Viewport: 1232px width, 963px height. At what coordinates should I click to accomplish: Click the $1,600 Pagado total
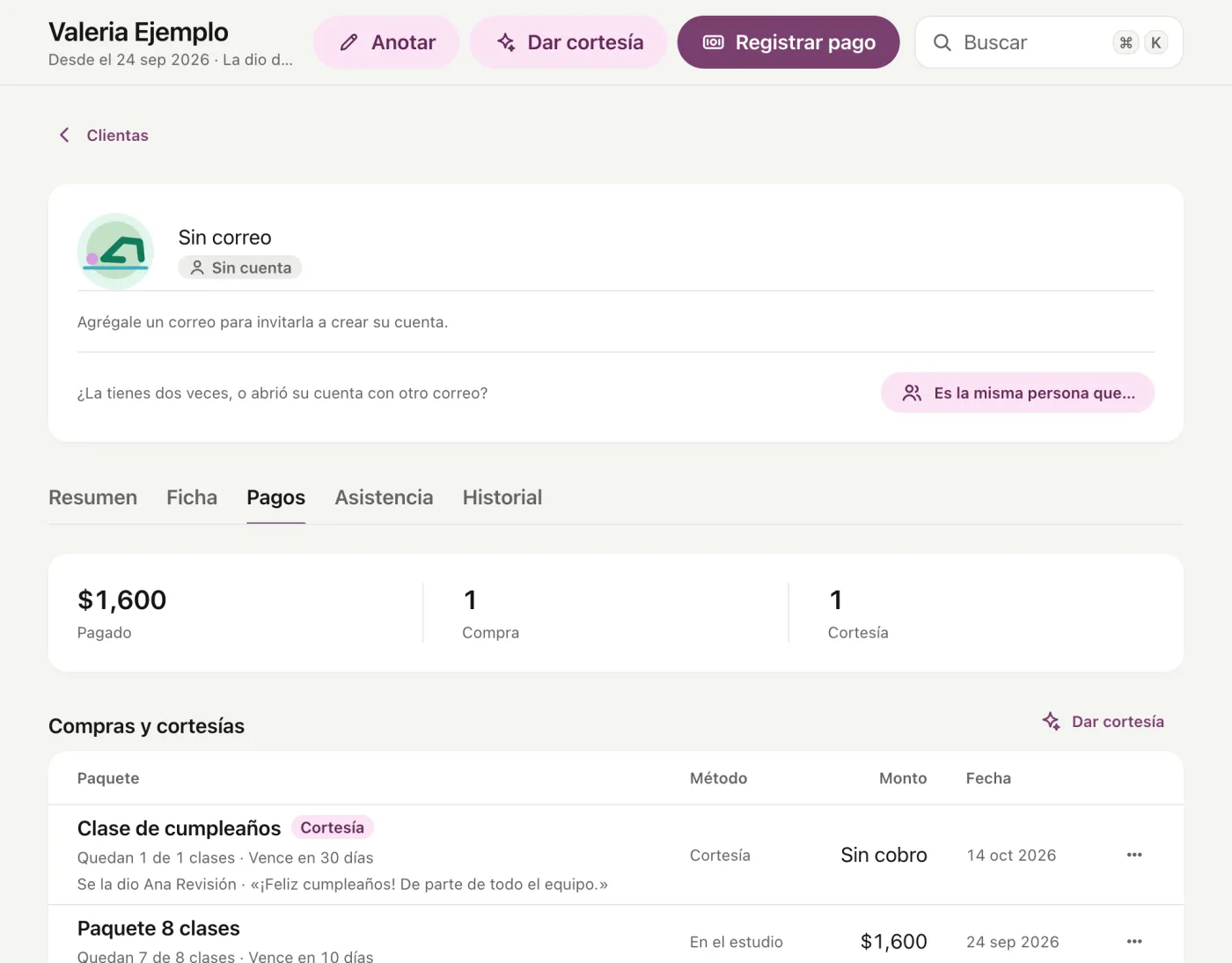point(121,600)
